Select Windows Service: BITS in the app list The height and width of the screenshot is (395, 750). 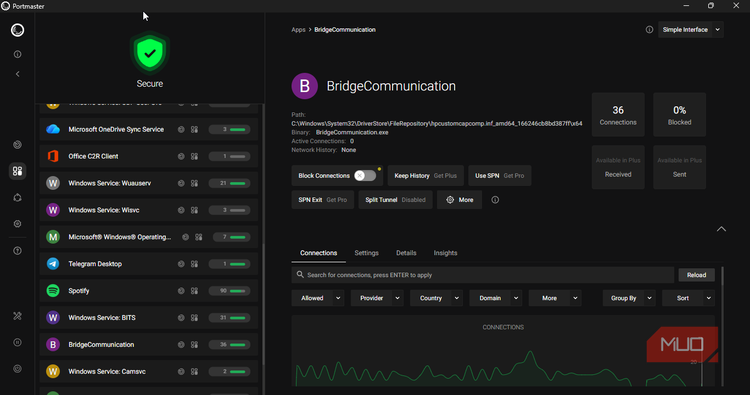[149, 318]
